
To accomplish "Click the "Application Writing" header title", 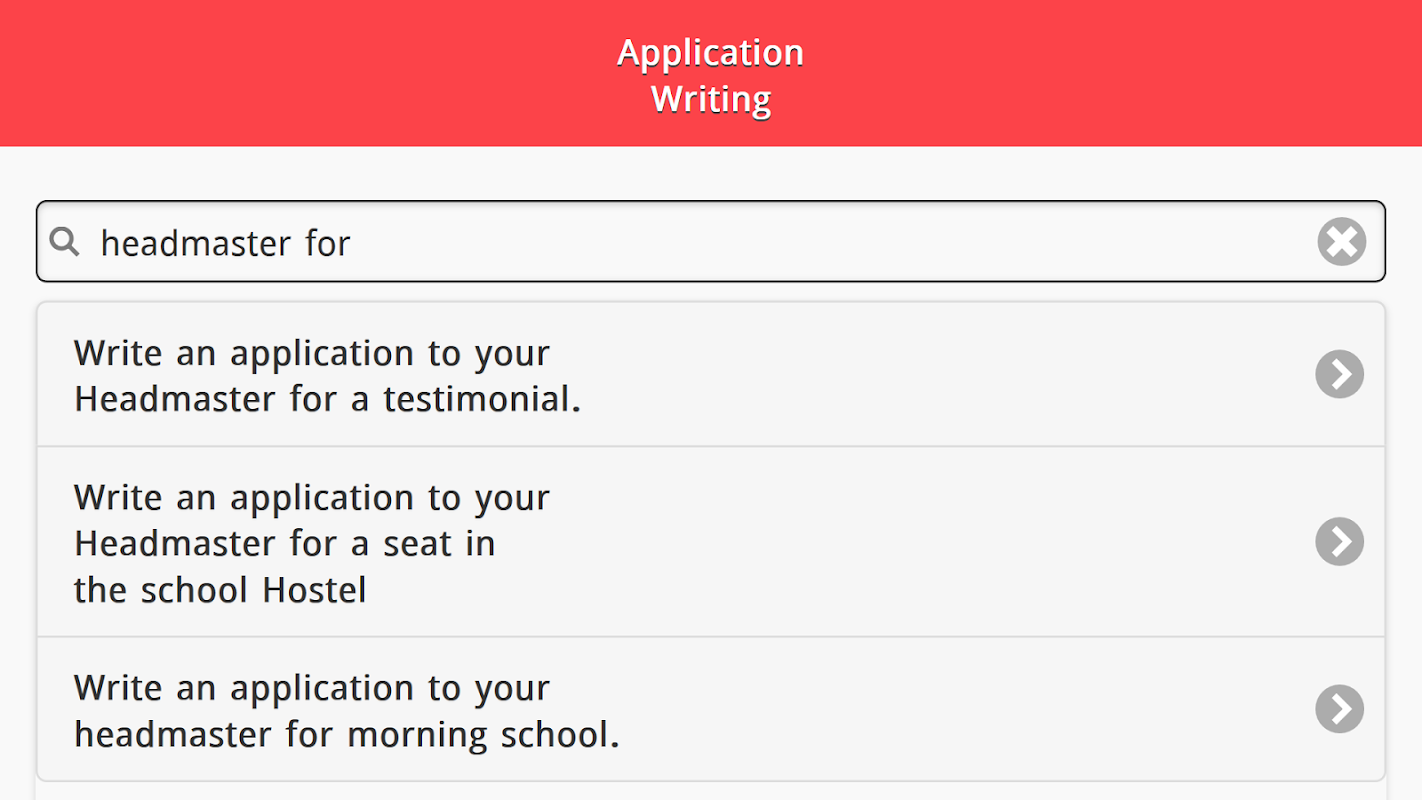I will coord(711,76).
